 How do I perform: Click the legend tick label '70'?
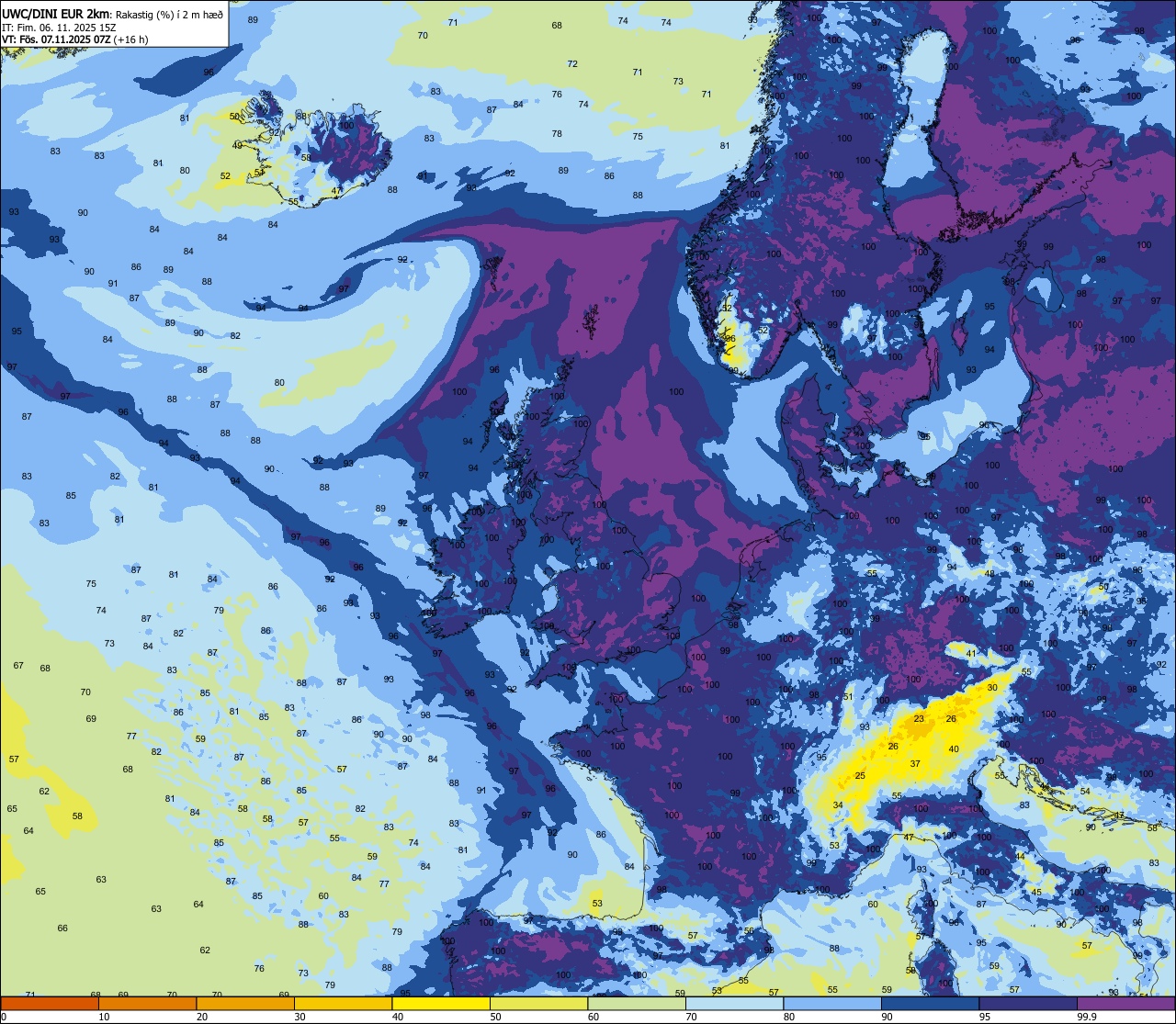(x=691, y=1017)
